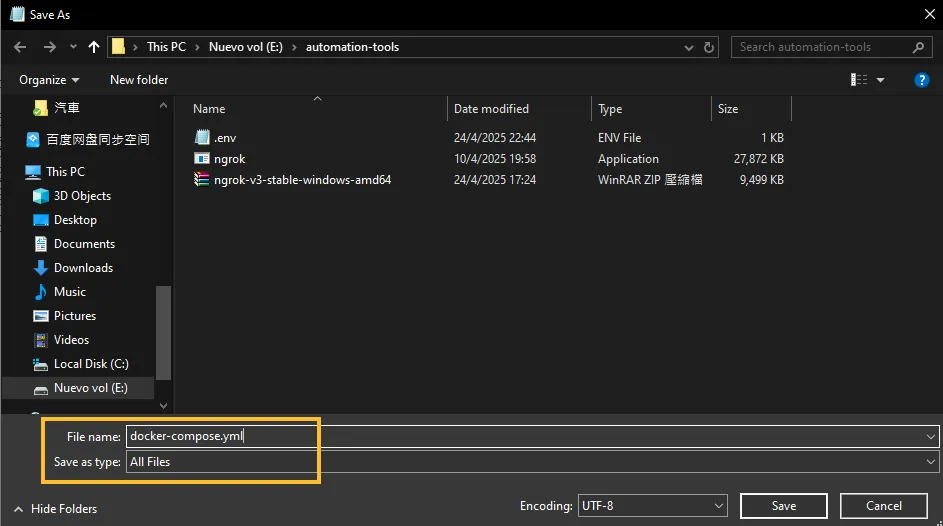
Task: Click the Up one level arrow
Action: [94, 47]
